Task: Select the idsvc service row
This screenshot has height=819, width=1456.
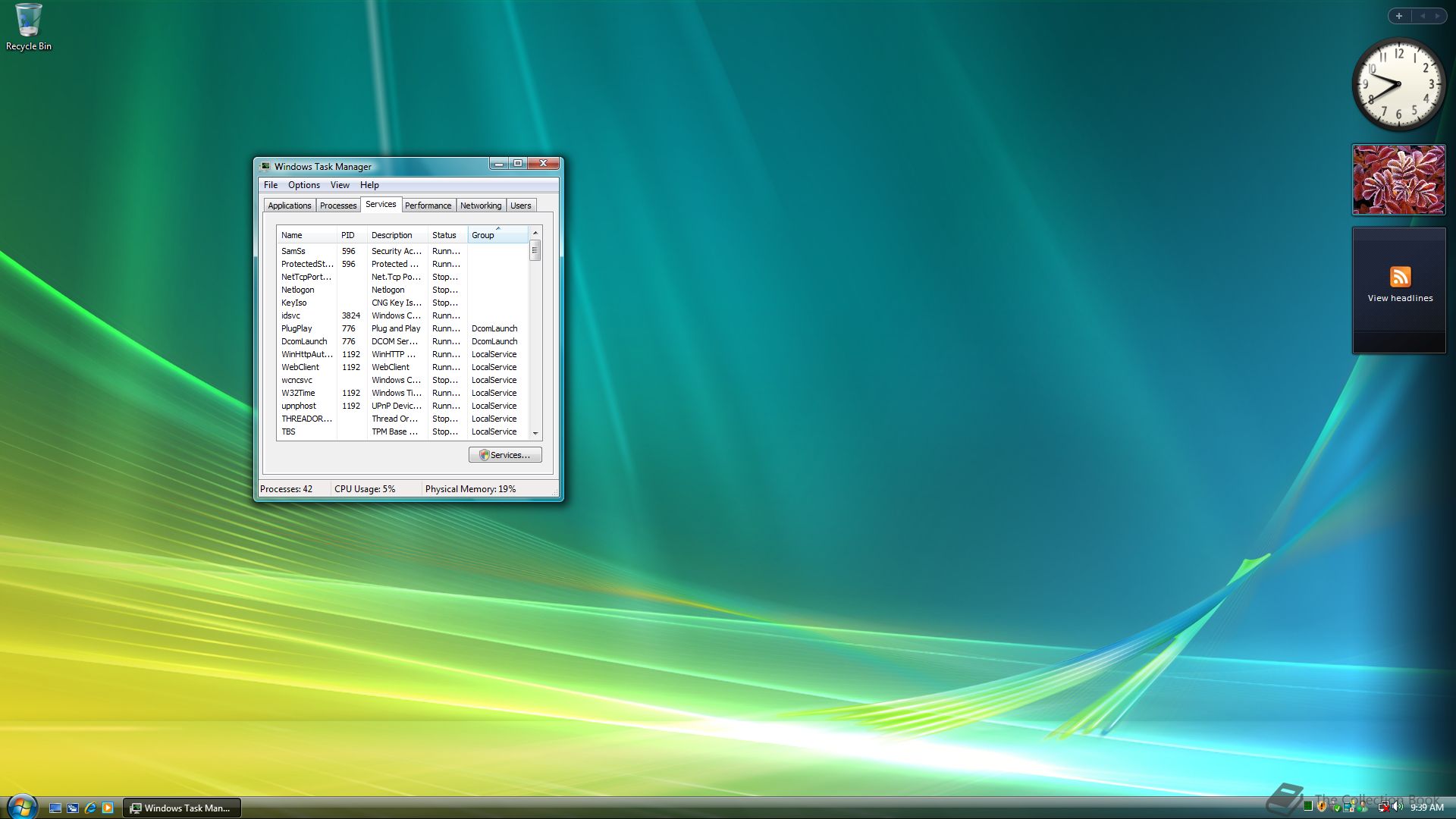Action: (402, 315)
